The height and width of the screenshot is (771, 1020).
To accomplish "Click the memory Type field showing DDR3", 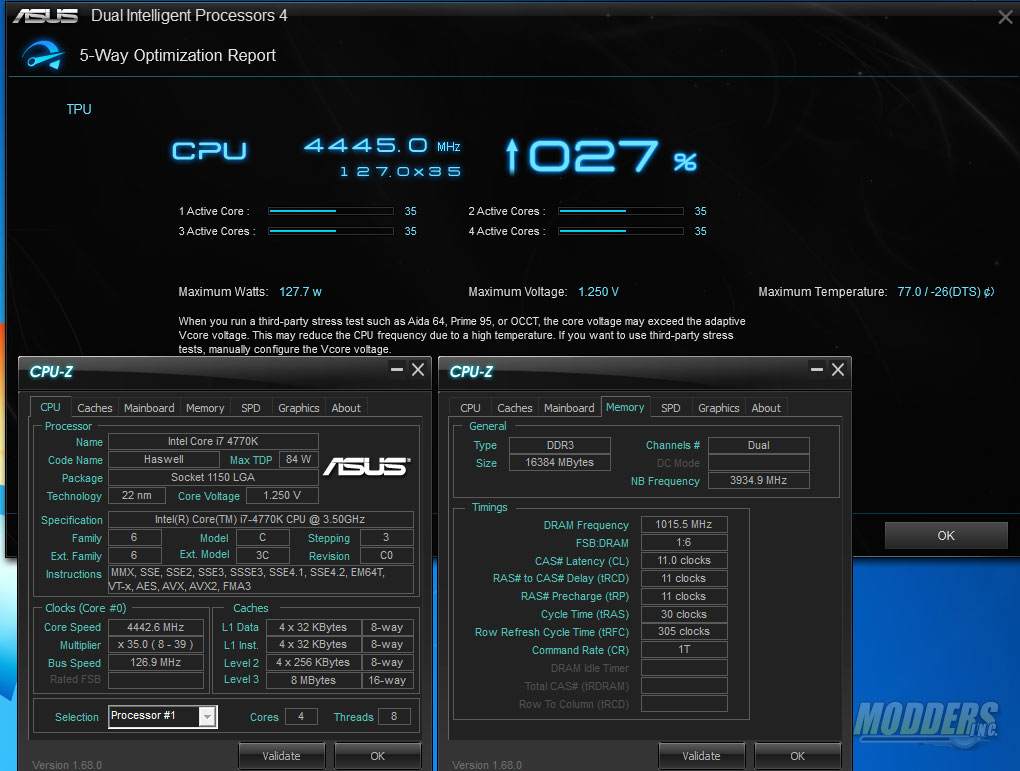I will tap(560, 445).
